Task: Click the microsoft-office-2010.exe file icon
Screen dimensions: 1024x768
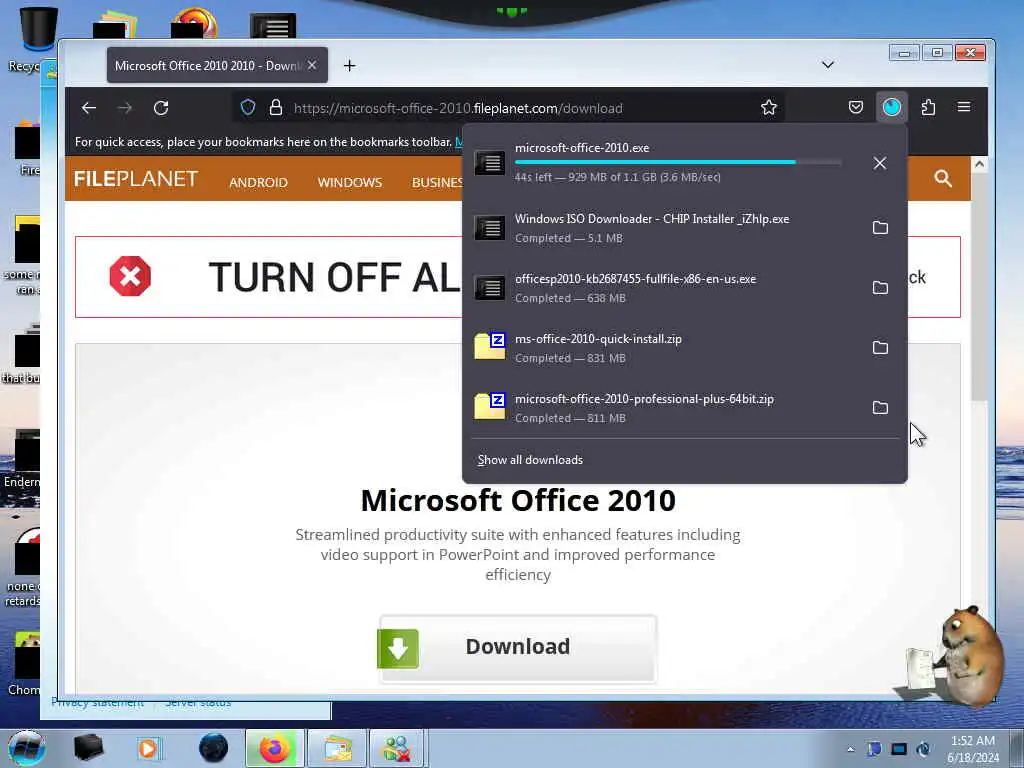Action: click(489, 163)
